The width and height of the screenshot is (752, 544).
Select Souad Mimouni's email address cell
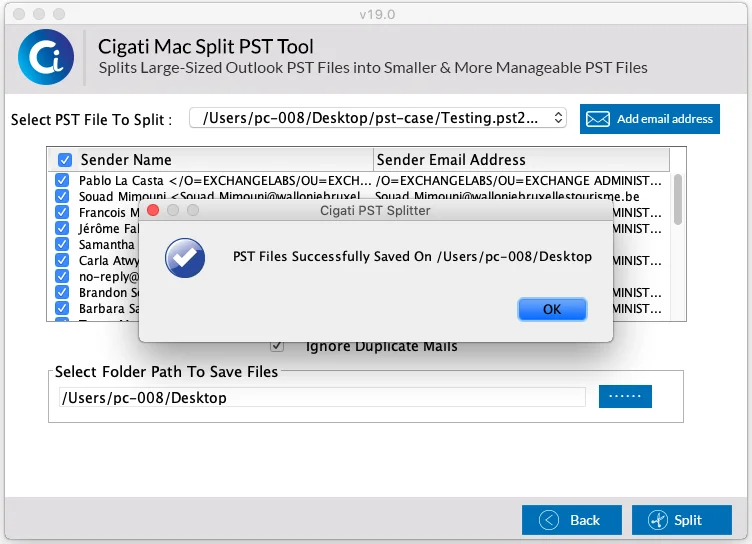point(507,195)
